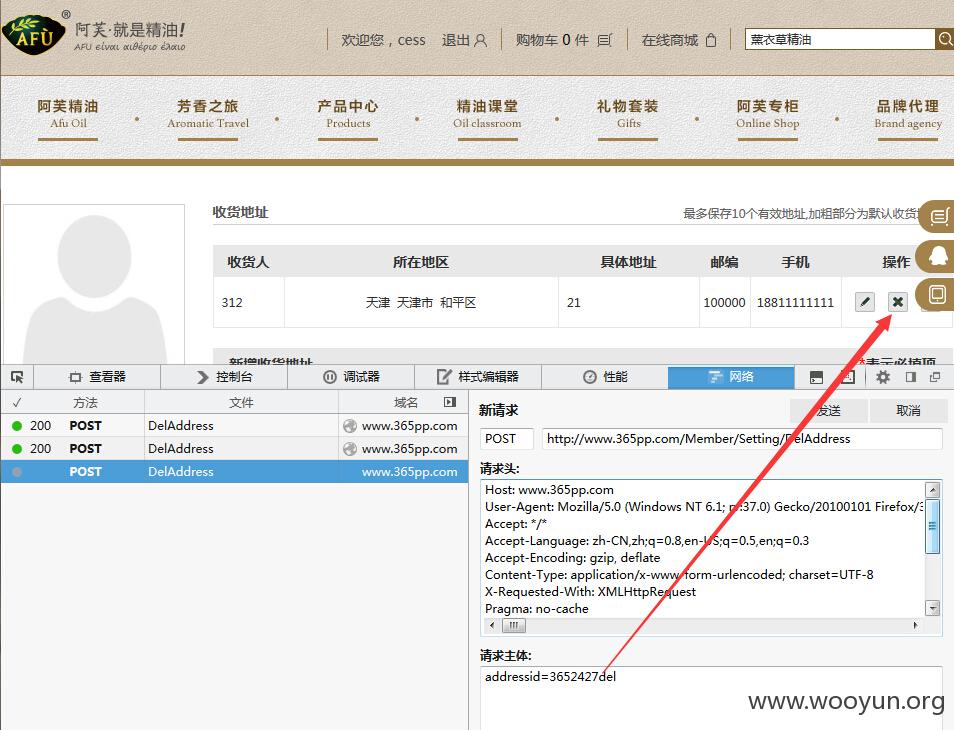Open the 精油课堂 Oil classroom menu
The height and width of the screenshot is (730, 954).
tap(487, 116)
